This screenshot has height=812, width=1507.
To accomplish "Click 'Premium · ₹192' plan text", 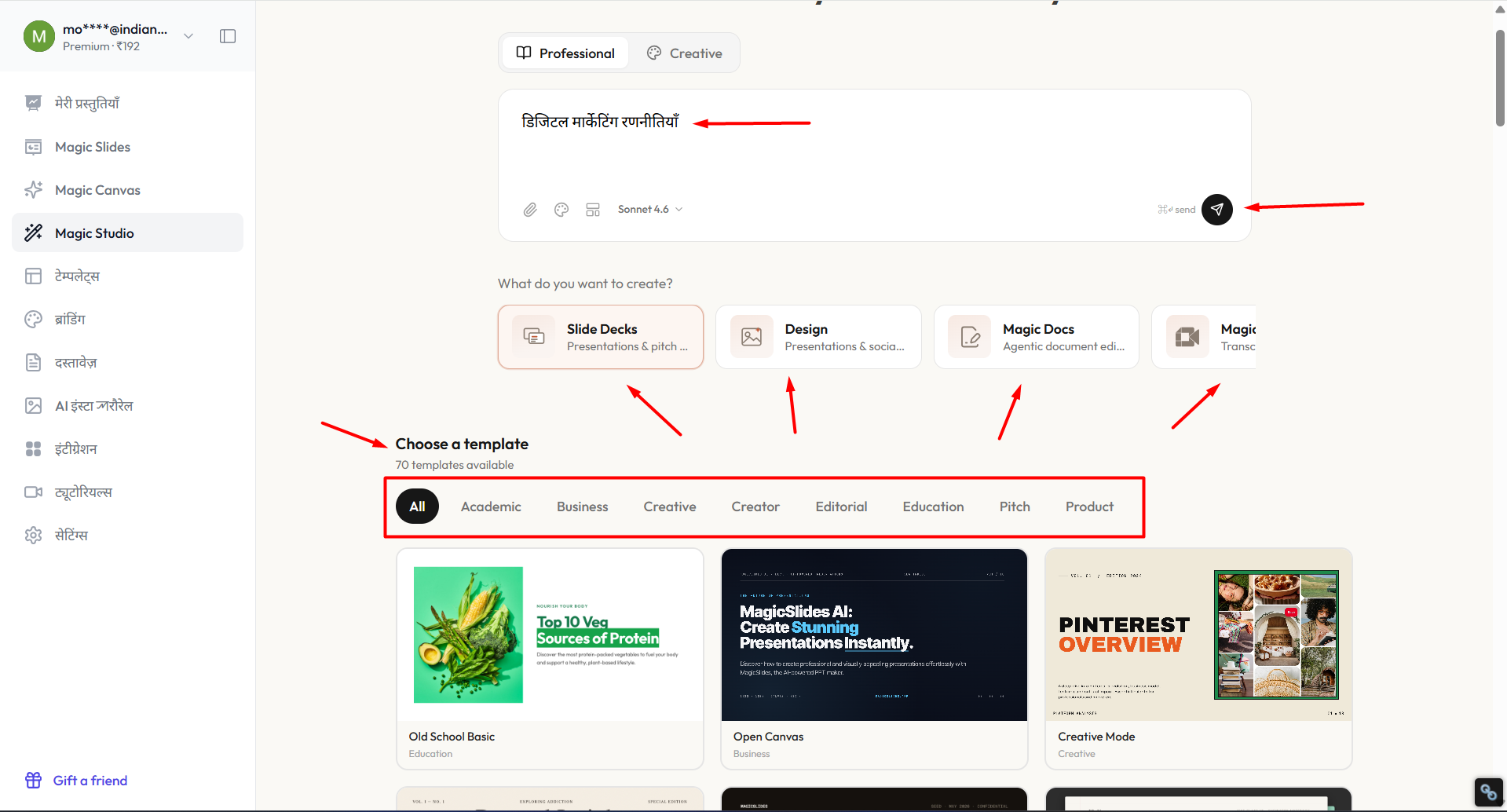I will (101, 46).
